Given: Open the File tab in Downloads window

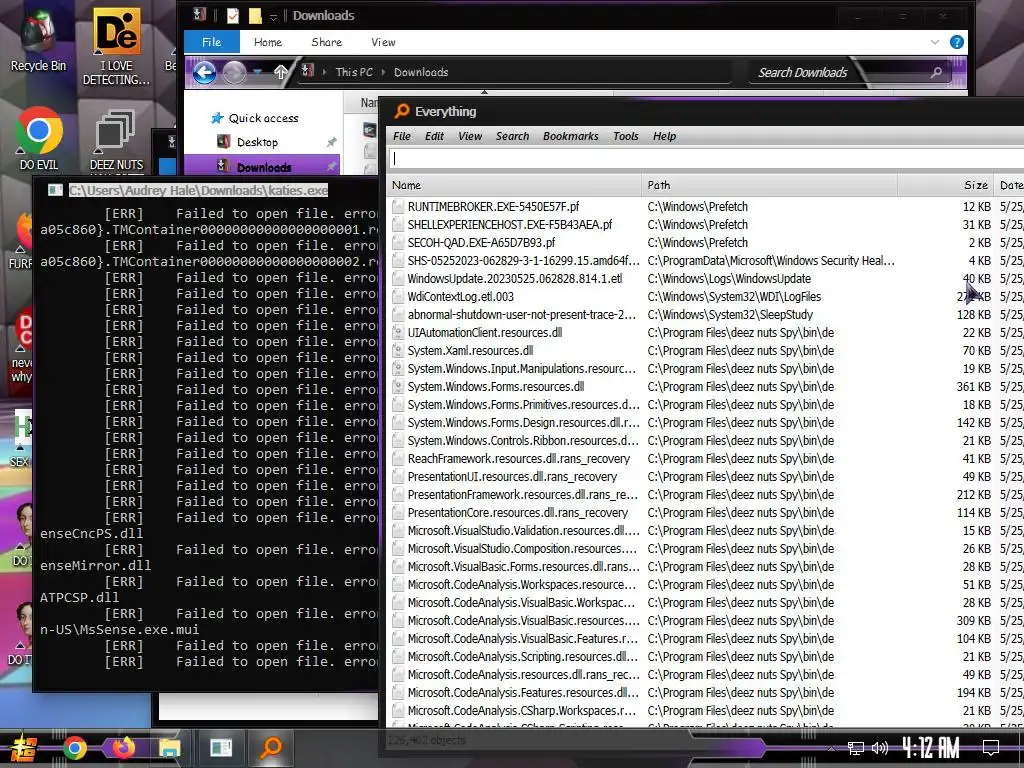Looking at the screenshot, I should tap(212, 42).
